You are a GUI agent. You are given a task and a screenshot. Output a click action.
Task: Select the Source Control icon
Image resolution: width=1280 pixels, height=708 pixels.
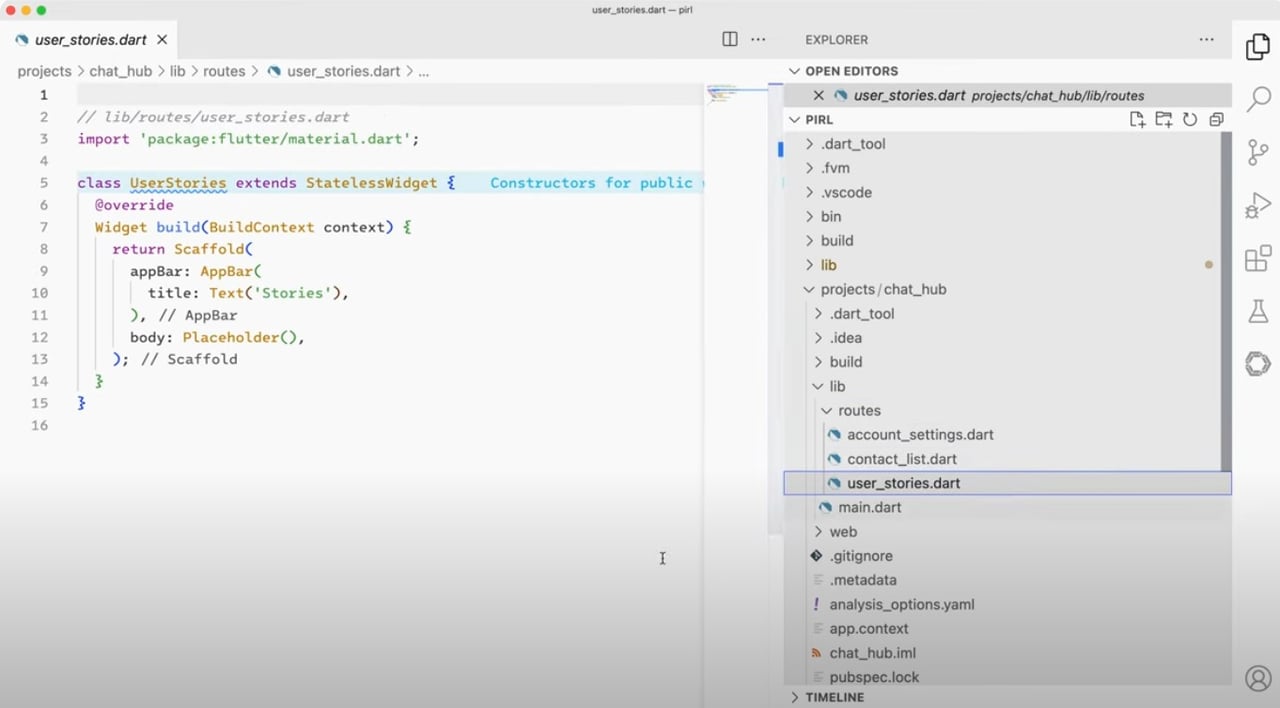(x=1258, y=152)
